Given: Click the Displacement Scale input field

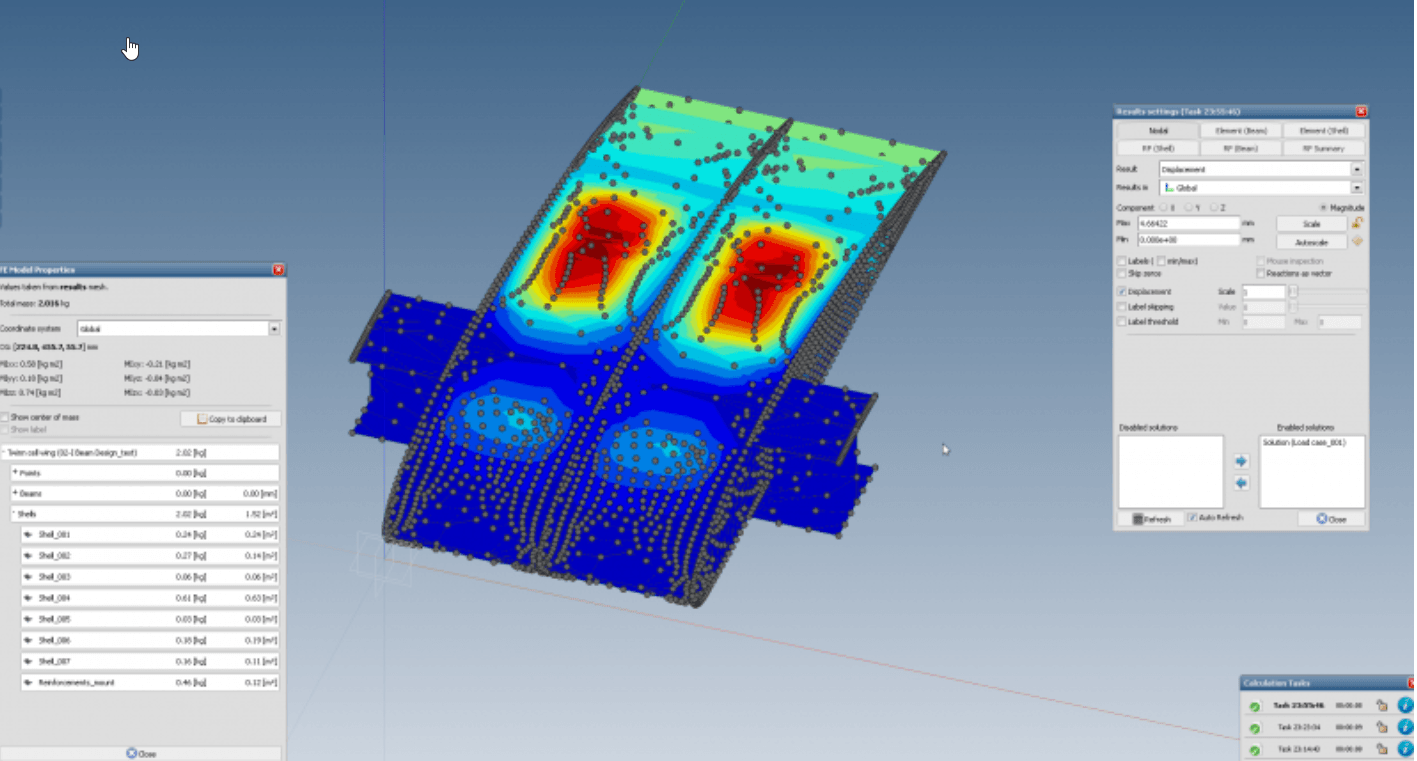Looking at the screenshot, I should 1264,292.
